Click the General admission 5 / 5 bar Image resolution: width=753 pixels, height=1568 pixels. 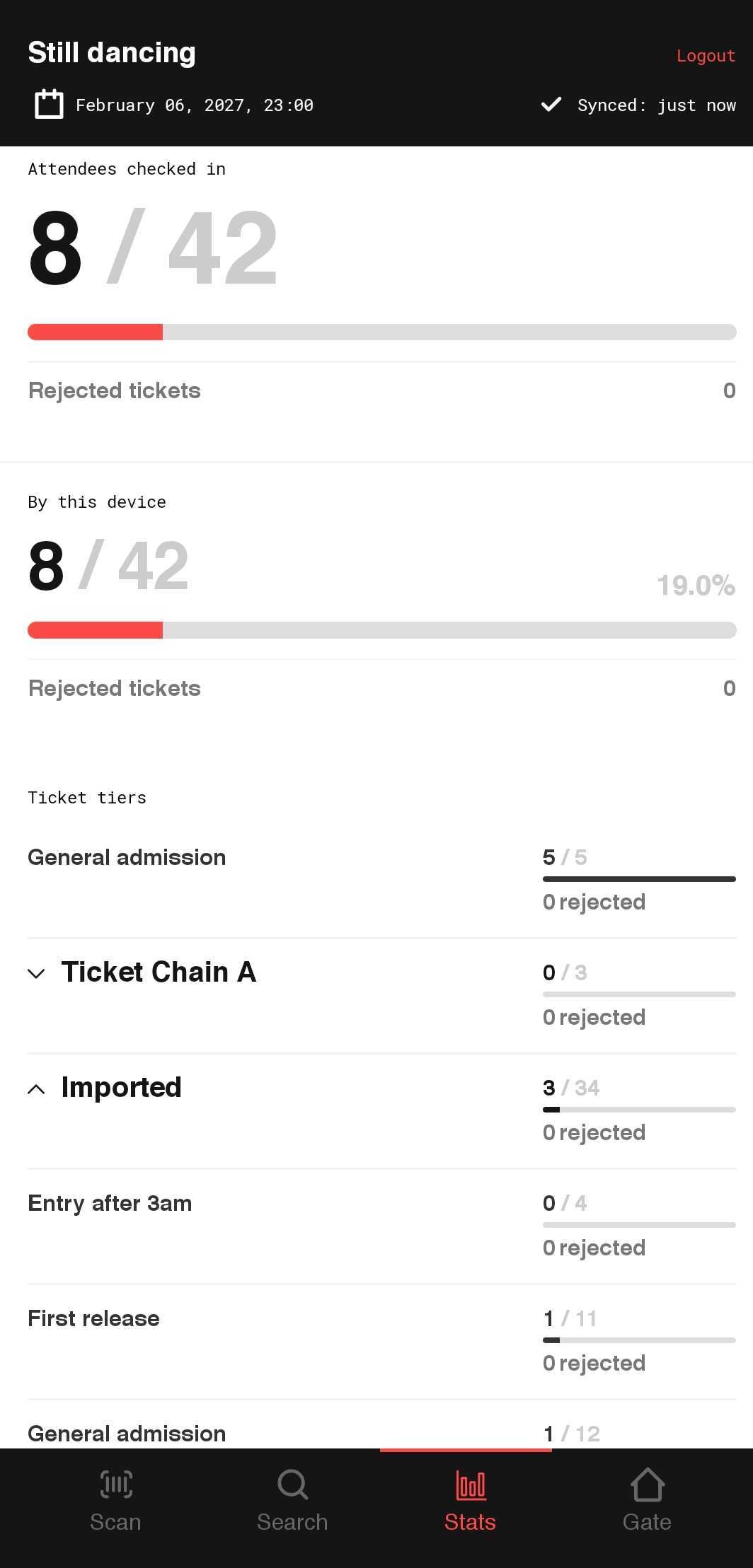[x=639, y=879]
